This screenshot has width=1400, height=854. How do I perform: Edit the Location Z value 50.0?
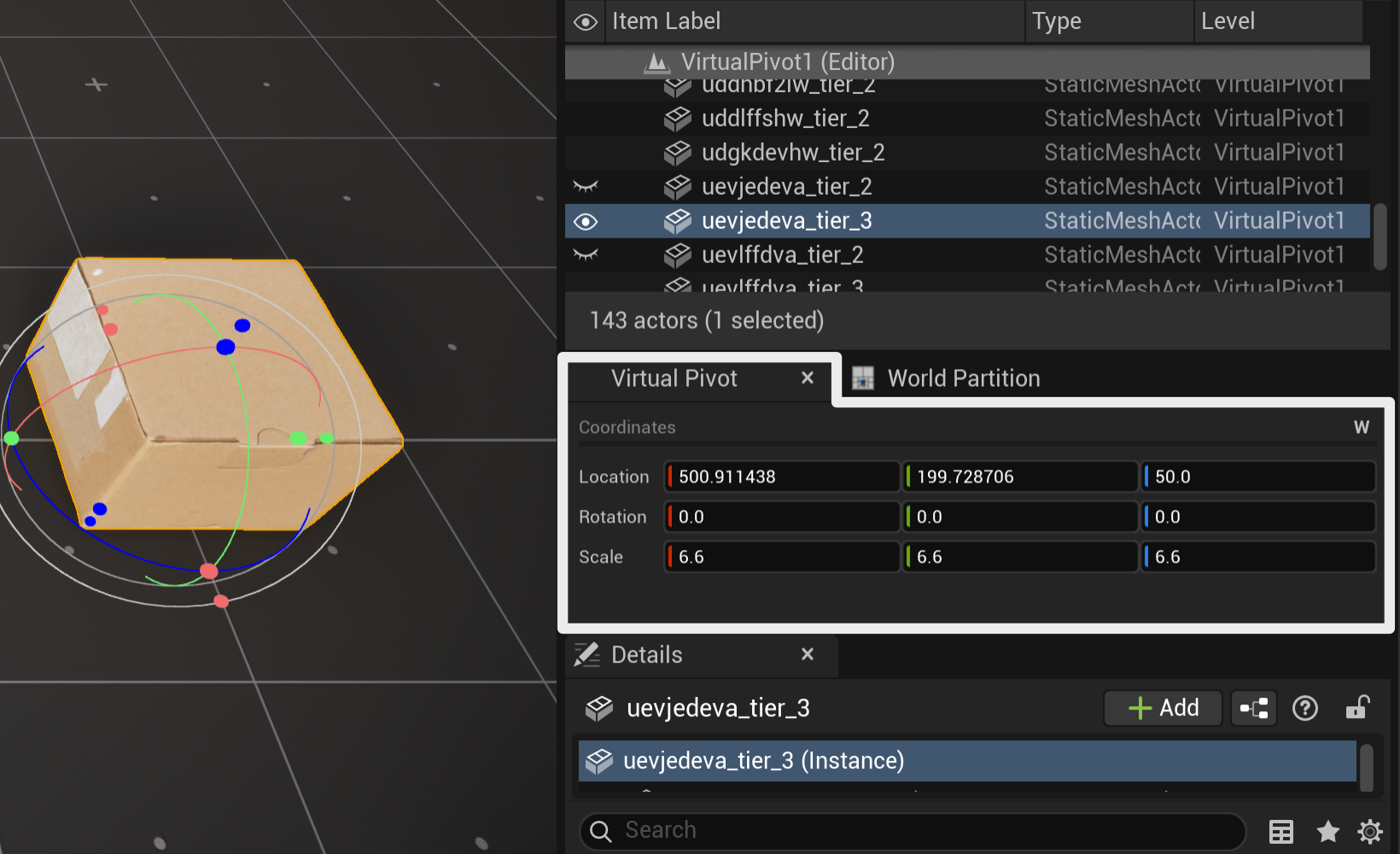pos(1258,477)
